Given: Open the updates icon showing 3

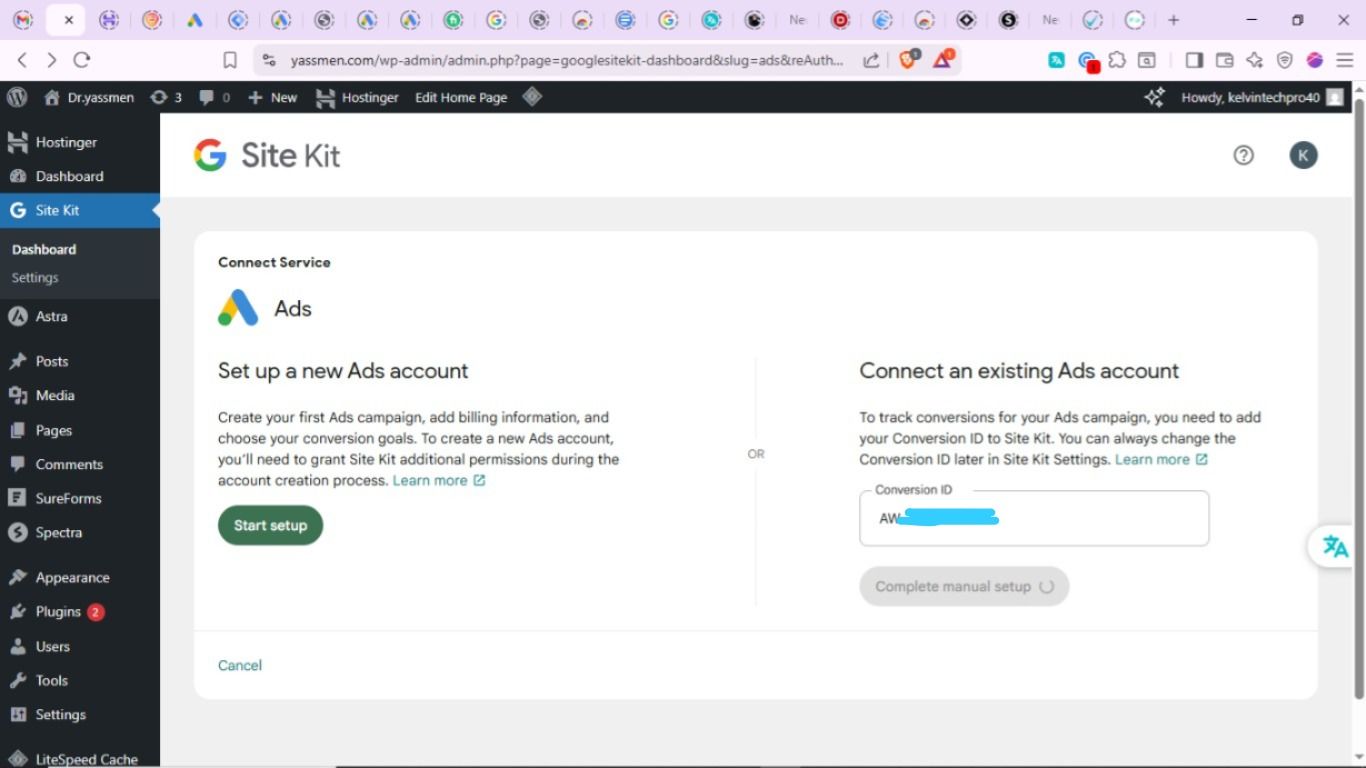Looking at the screenshot, I should coord(166,97).
